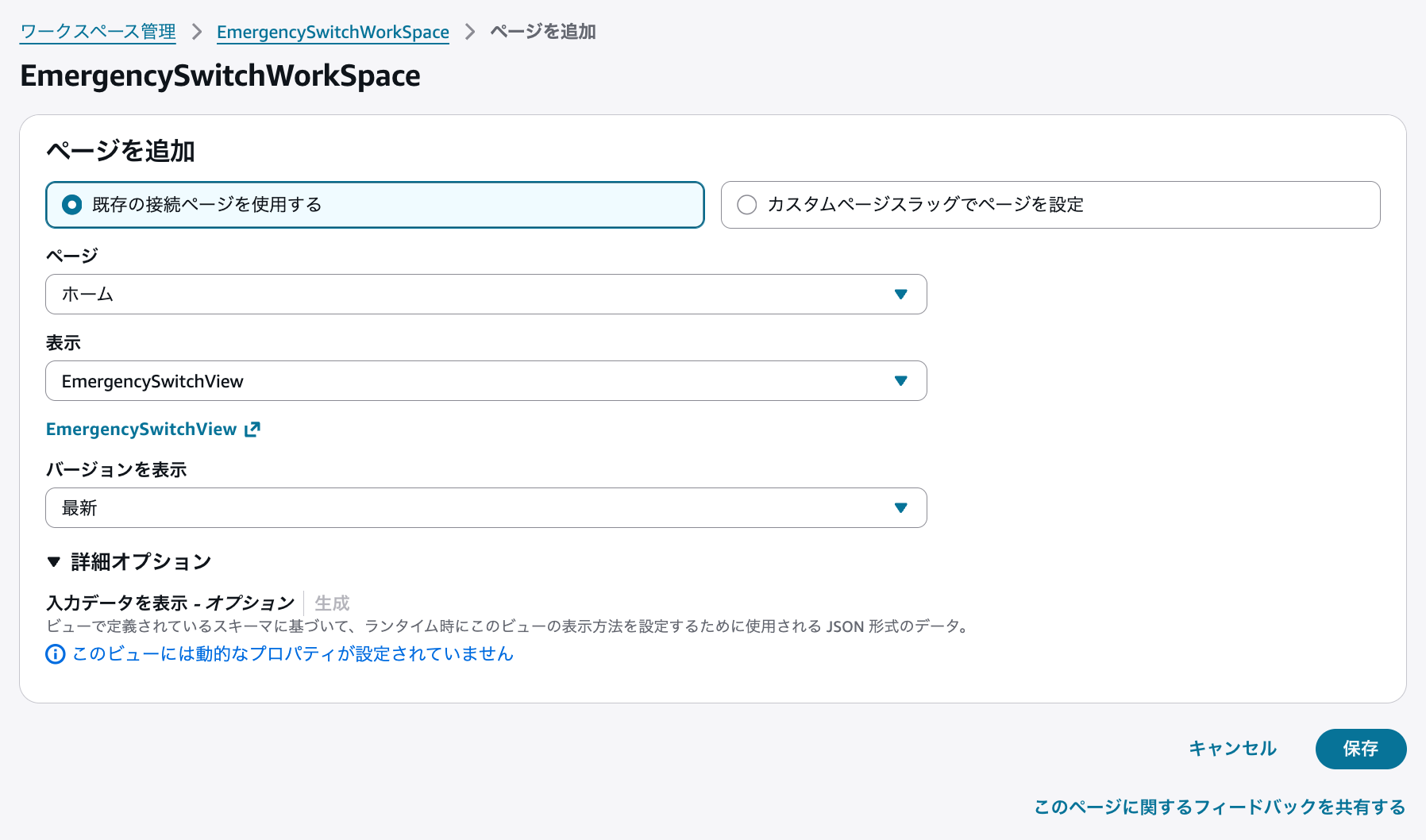Click the キャンセル button
Viewport: 1426px width, 840px height.
pyautogui.click(x=1231, y=749)
